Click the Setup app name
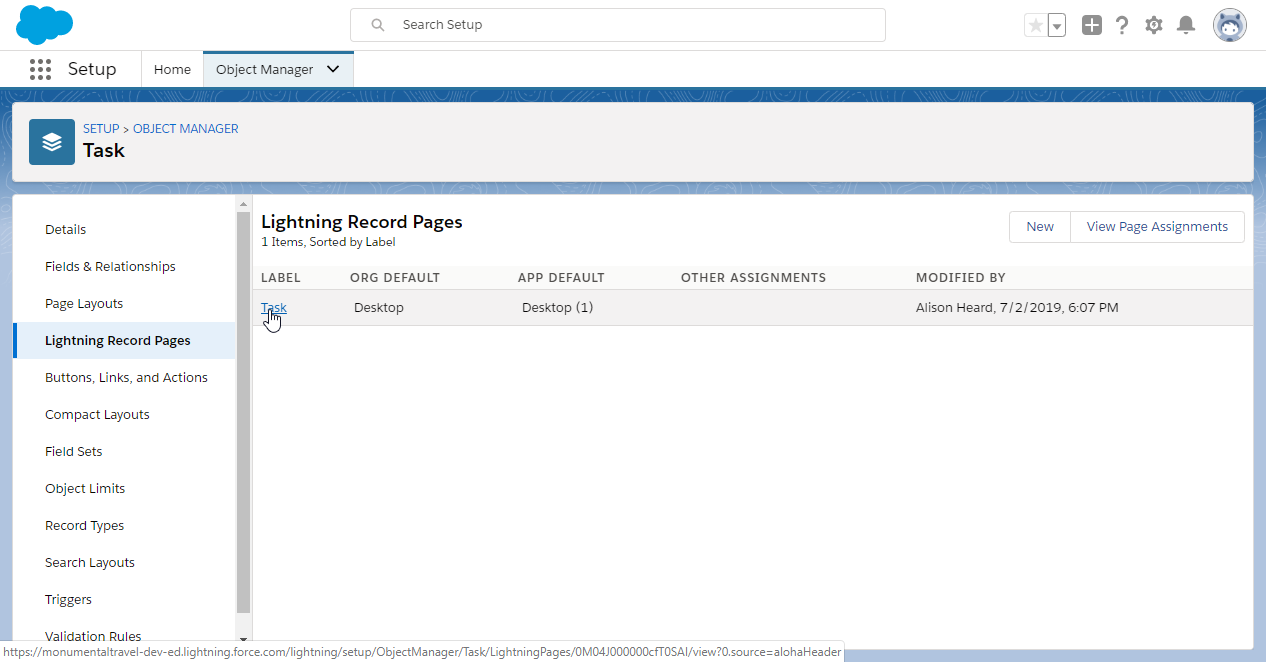The width and height of the screenshot is (1266, 662). coord(92,69)
